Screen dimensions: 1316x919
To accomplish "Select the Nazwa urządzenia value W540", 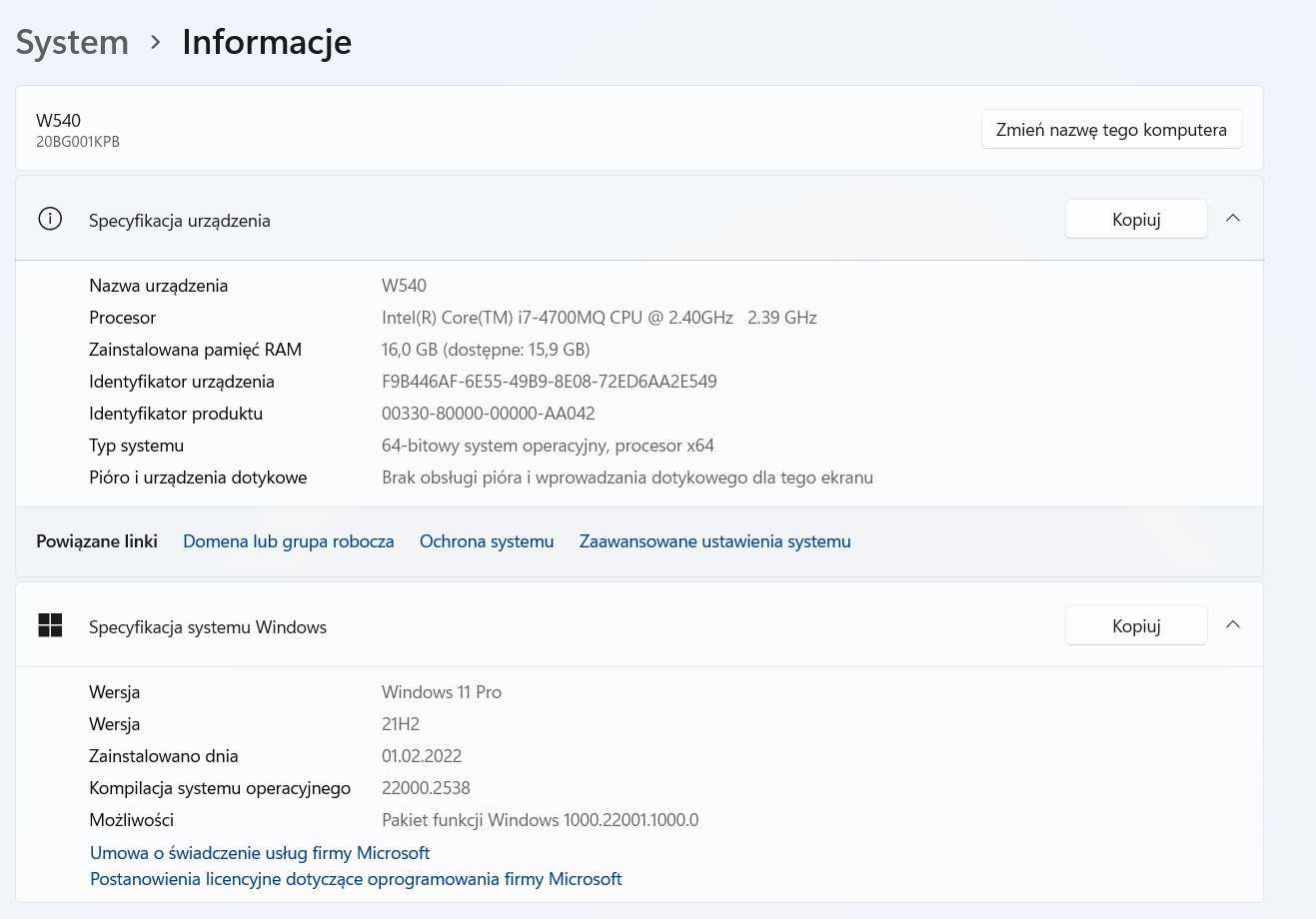I will [404, 286].
